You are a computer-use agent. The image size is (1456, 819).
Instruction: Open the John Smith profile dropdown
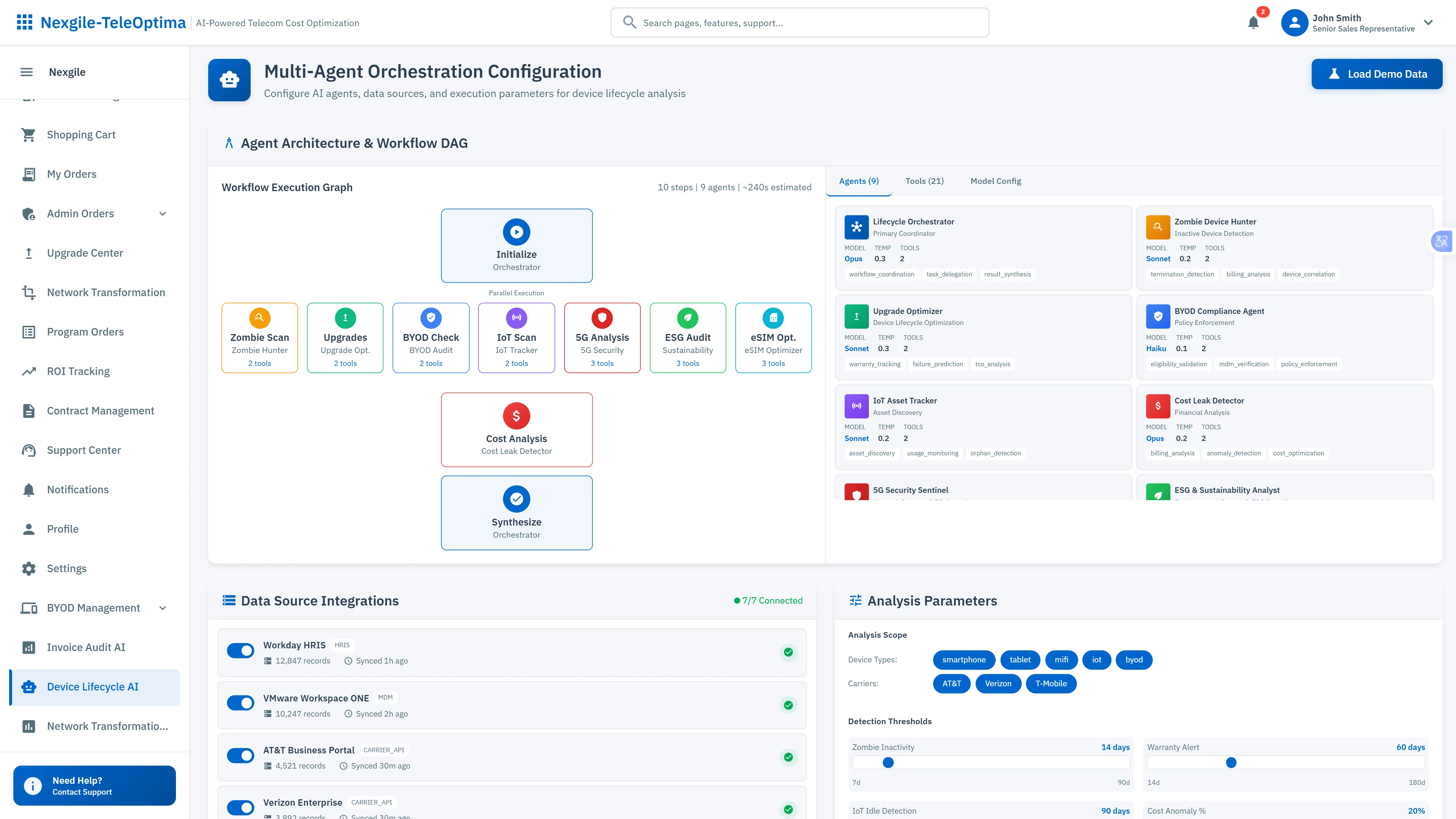coord(1428,23)
